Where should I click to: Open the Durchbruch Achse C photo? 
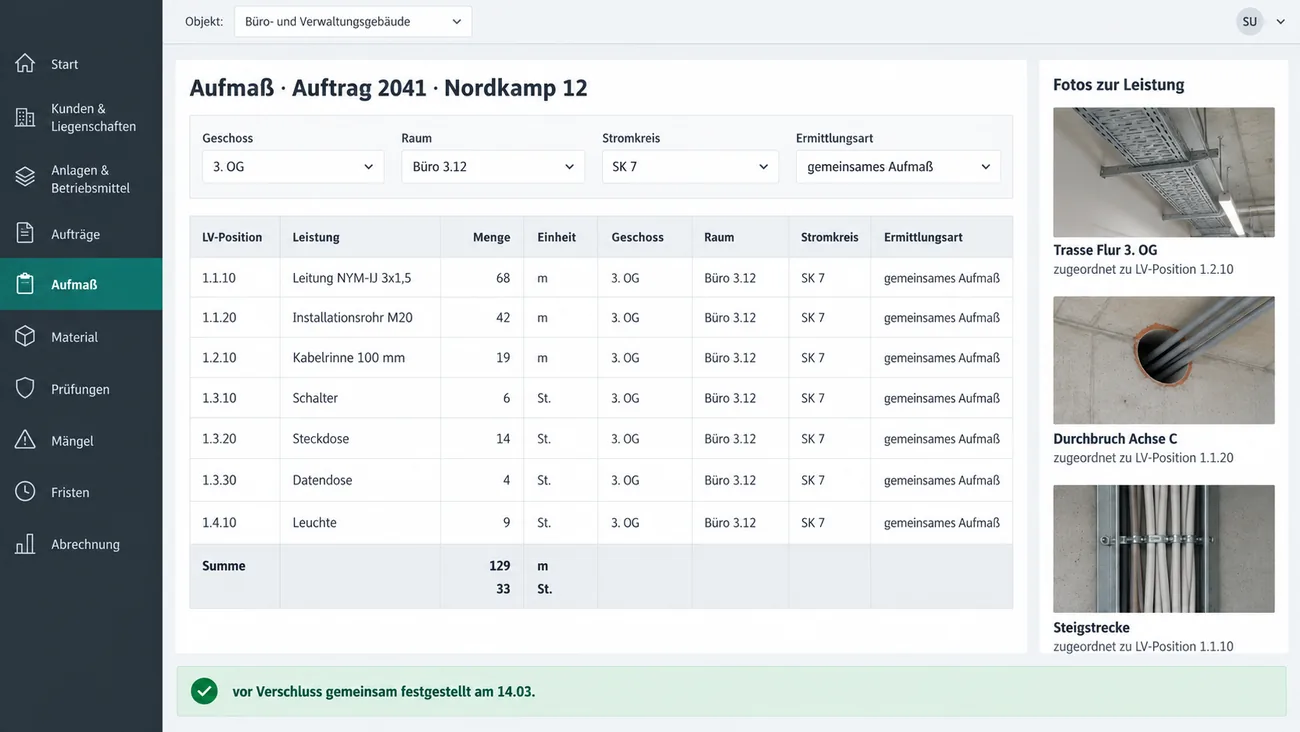point(1164,360)
